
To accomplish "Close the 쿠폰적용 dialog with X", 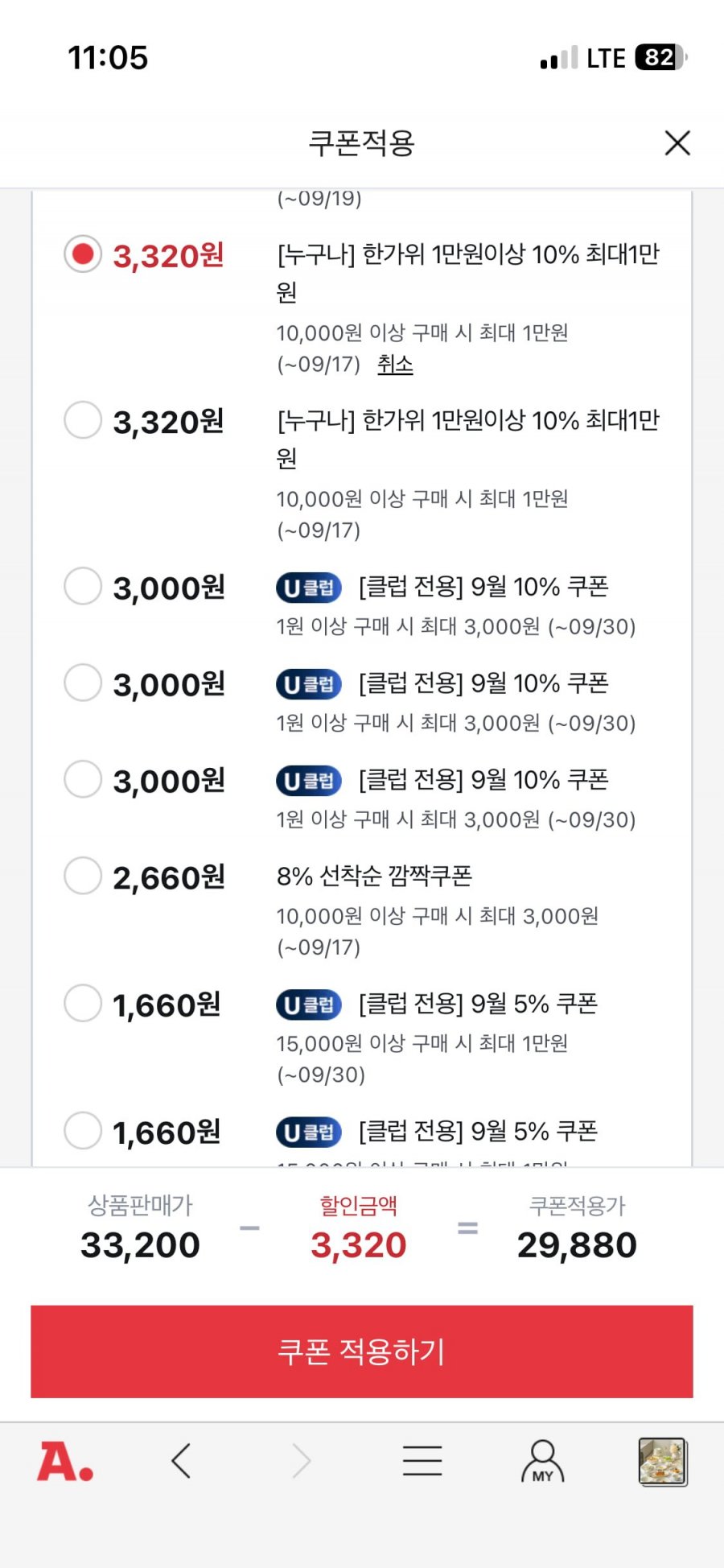I will [677, 143].
